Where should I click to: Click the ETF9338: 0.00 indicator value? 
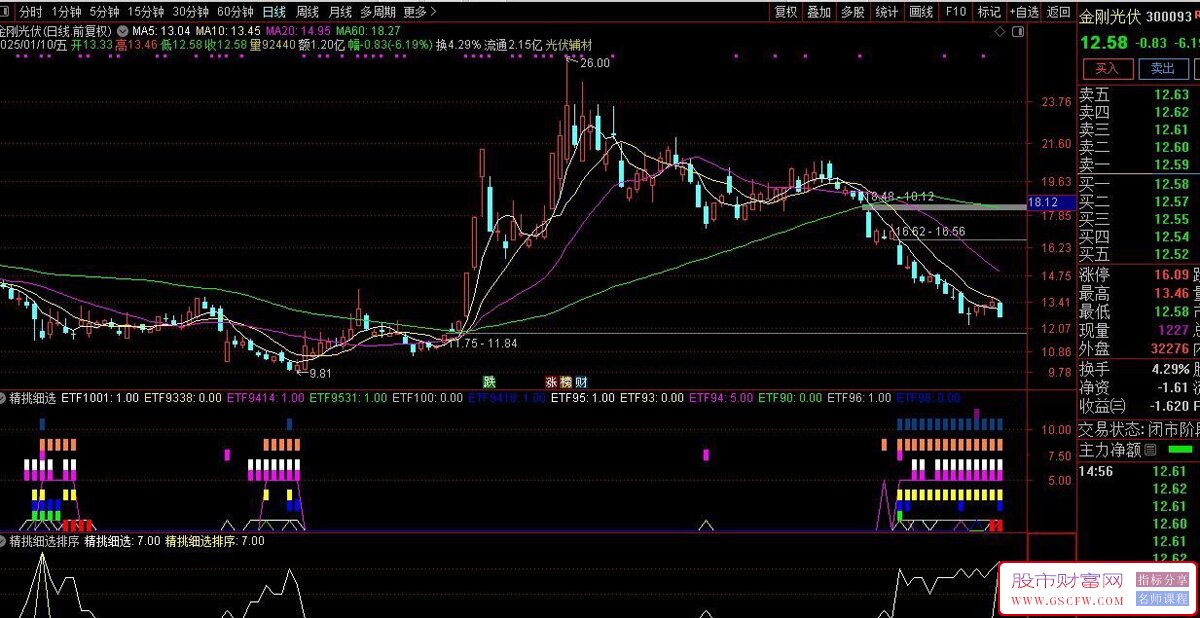tap(183, 398)
